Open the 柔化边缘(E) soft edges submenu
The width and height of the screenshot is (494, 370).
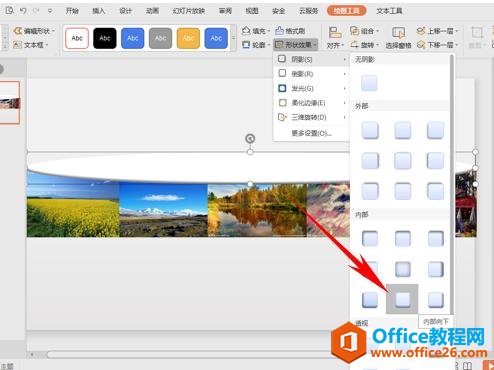click(311, 103)
